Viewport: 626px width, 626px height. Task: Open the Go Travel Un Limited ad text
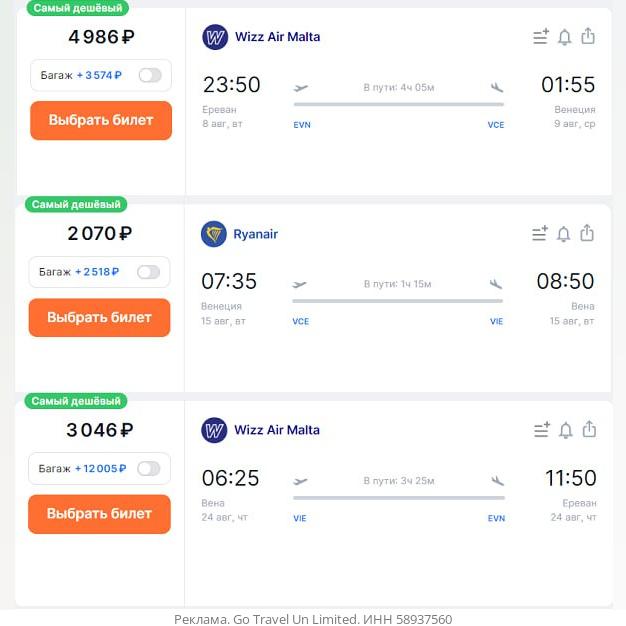[x=313, y=619]
